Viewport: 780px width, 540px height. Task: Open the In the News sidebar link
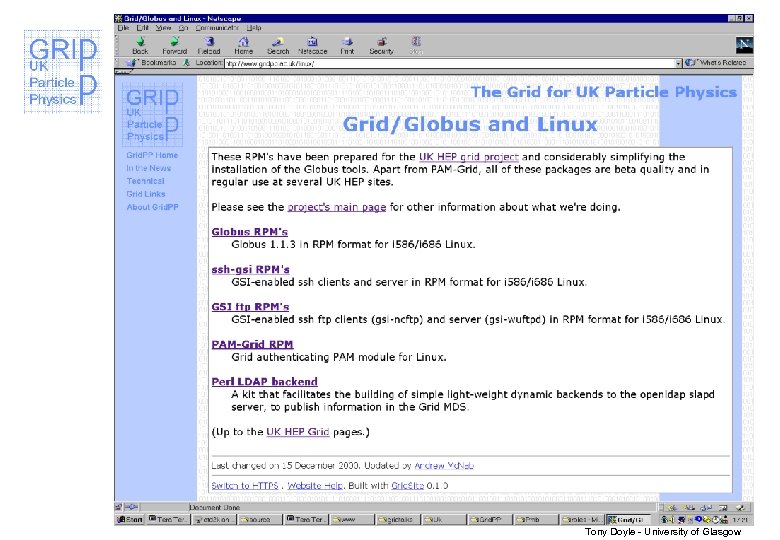(x=148, y=168)
